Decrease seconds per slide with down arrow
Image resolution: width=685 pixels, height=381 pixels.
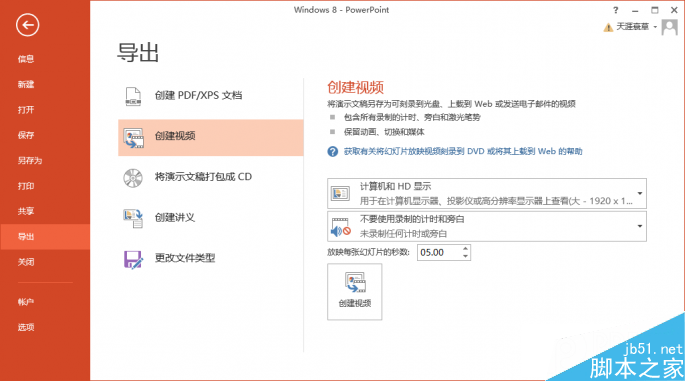[466, 256]
